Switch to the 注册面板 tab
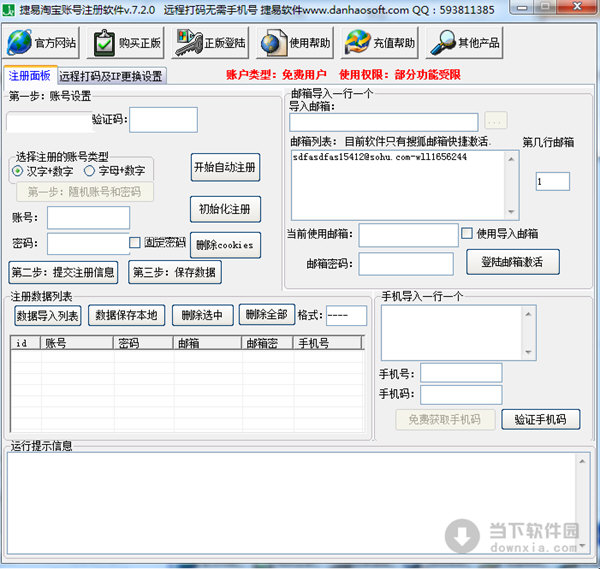The width and height of the screenshot is (600, 569). (x=30, y=76)
